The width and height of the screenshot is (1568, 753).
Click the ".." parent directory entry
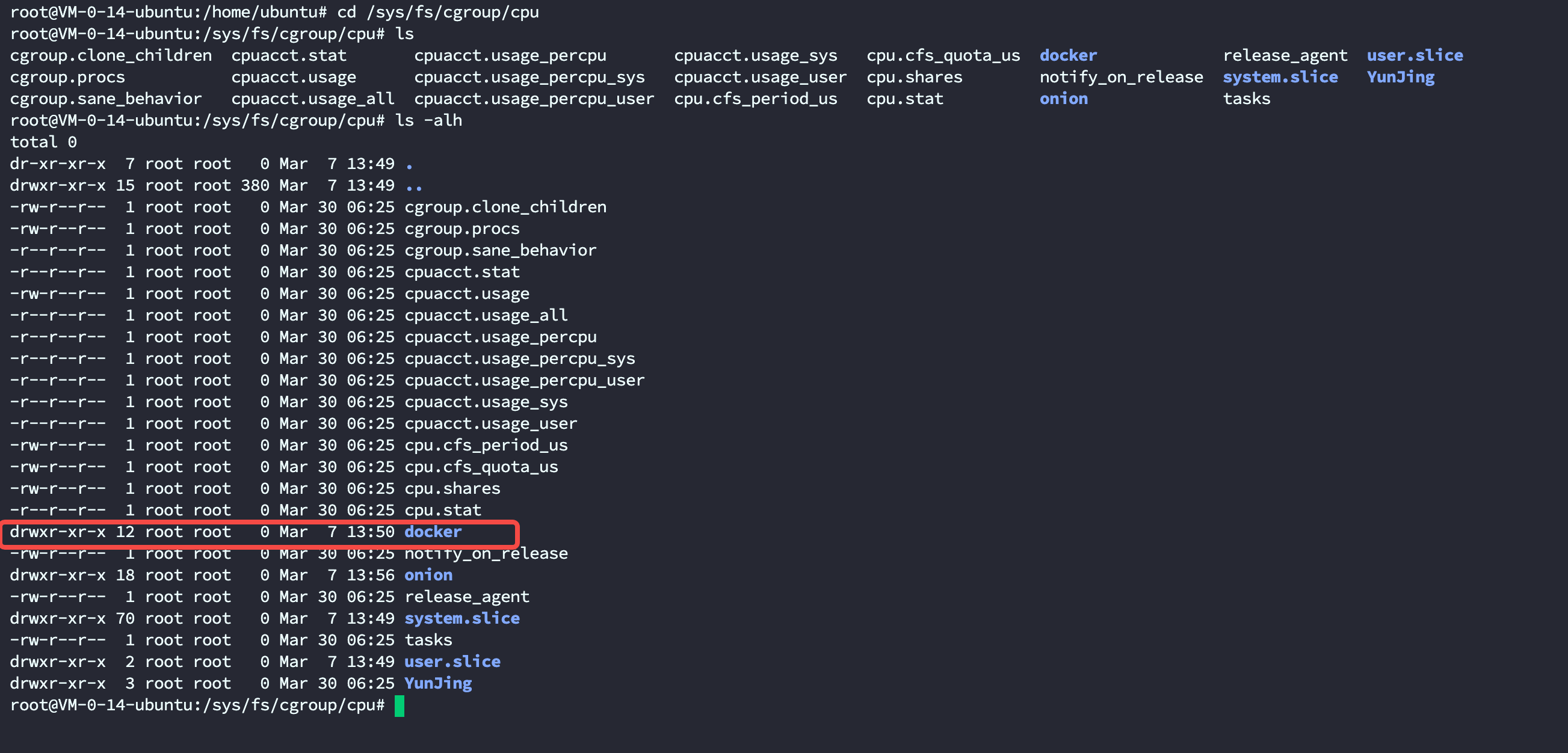coord(413,185)
